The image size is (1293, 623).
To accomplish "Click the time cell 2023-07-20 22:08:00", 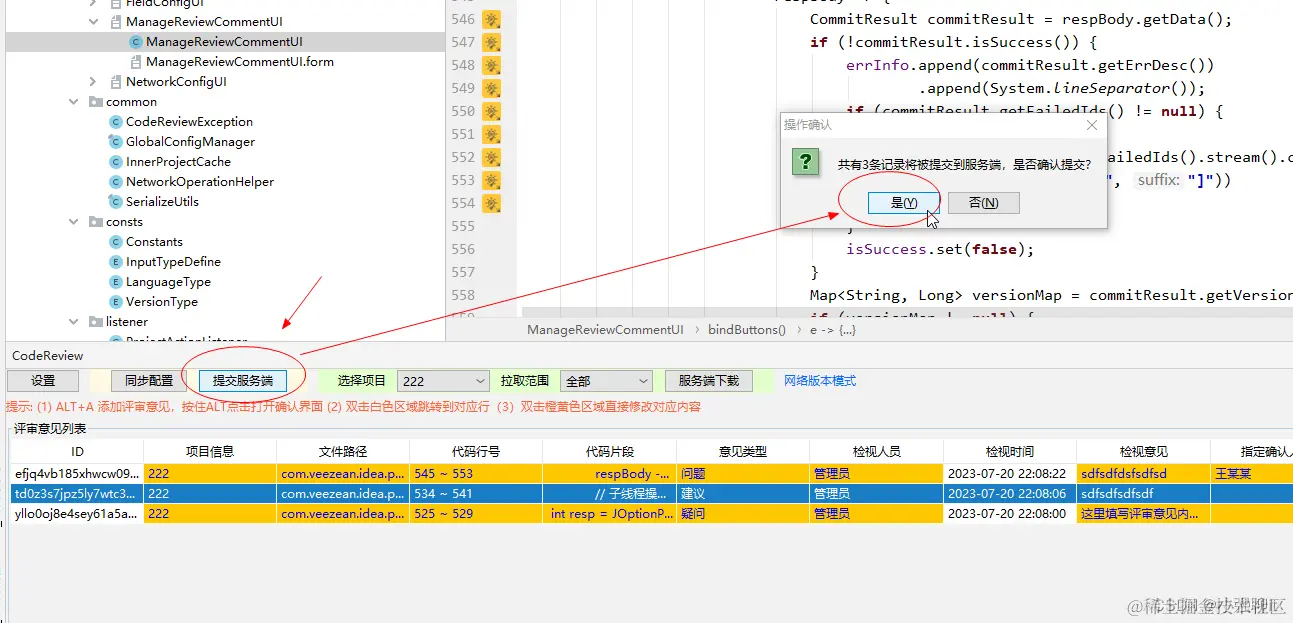I will [x=1010, y=513].
